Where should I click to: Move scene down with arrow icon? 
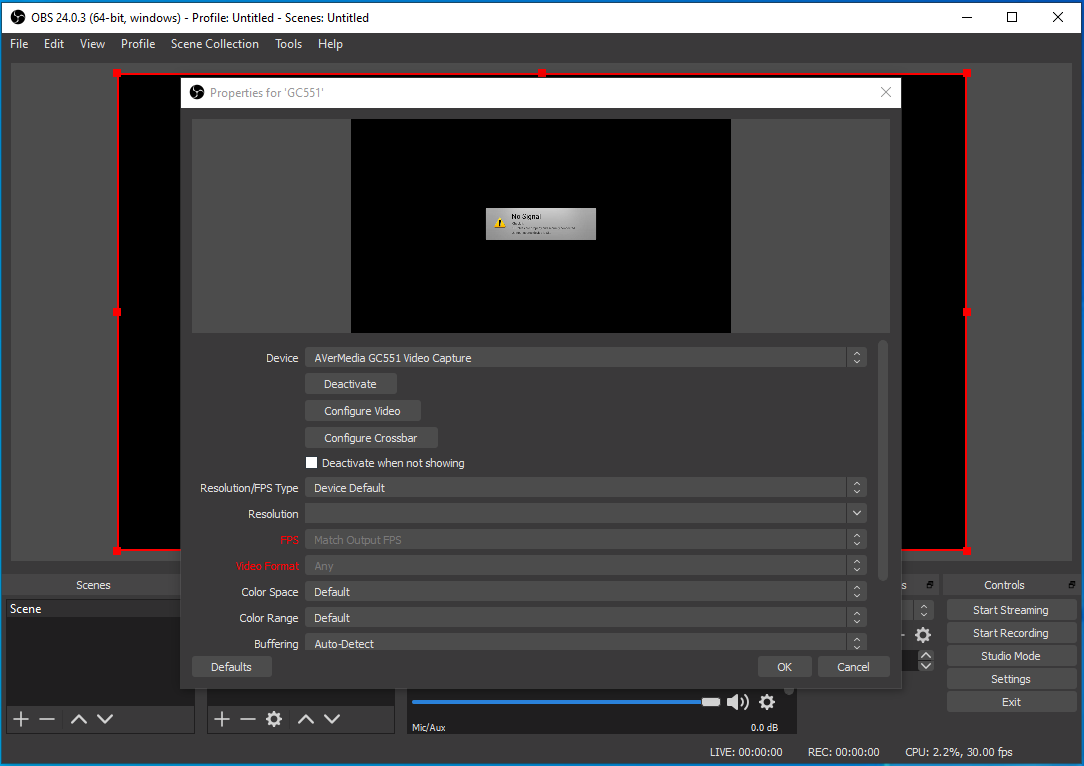tap(105, 719)
